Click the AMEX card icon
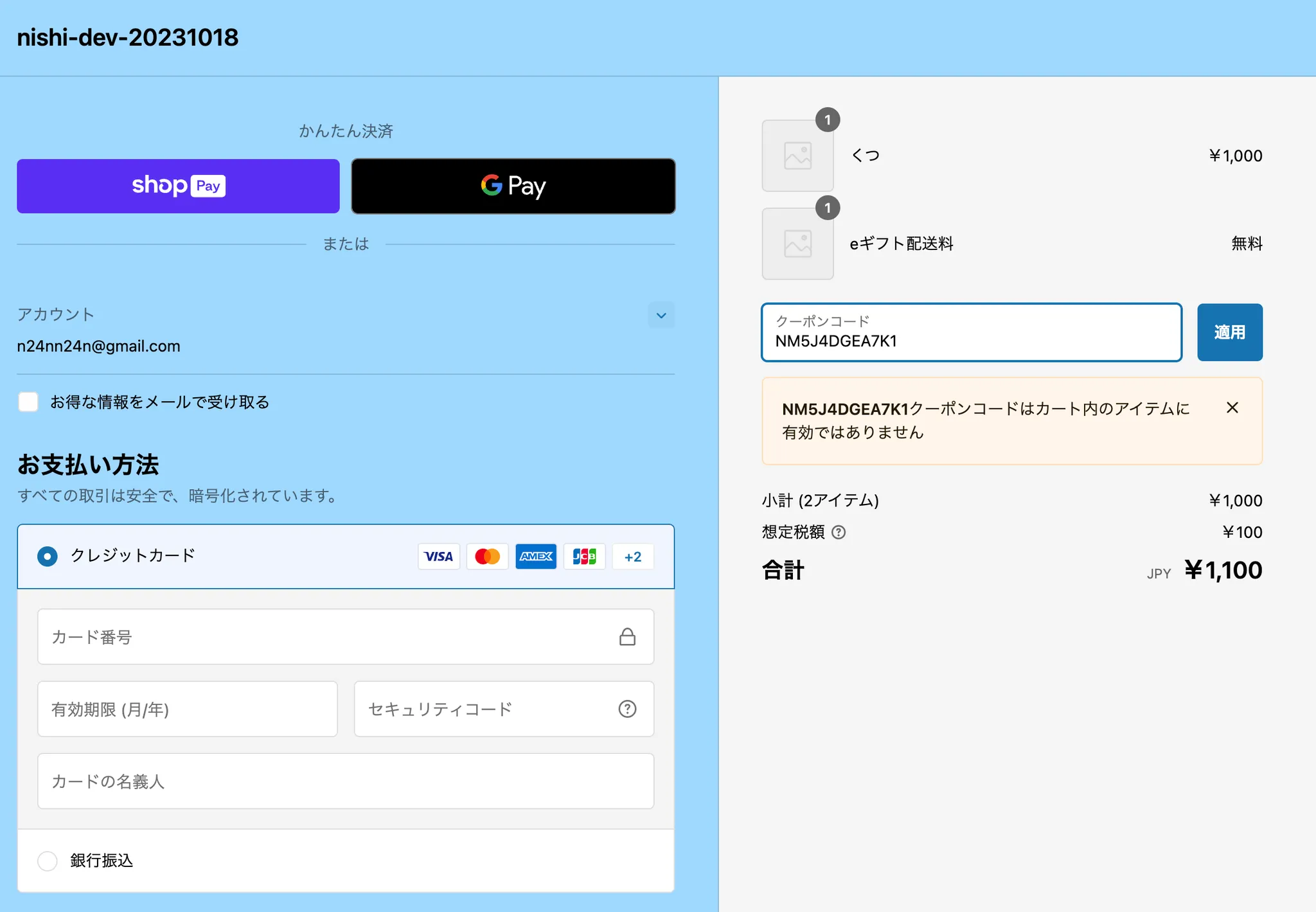 pos(536,557)
